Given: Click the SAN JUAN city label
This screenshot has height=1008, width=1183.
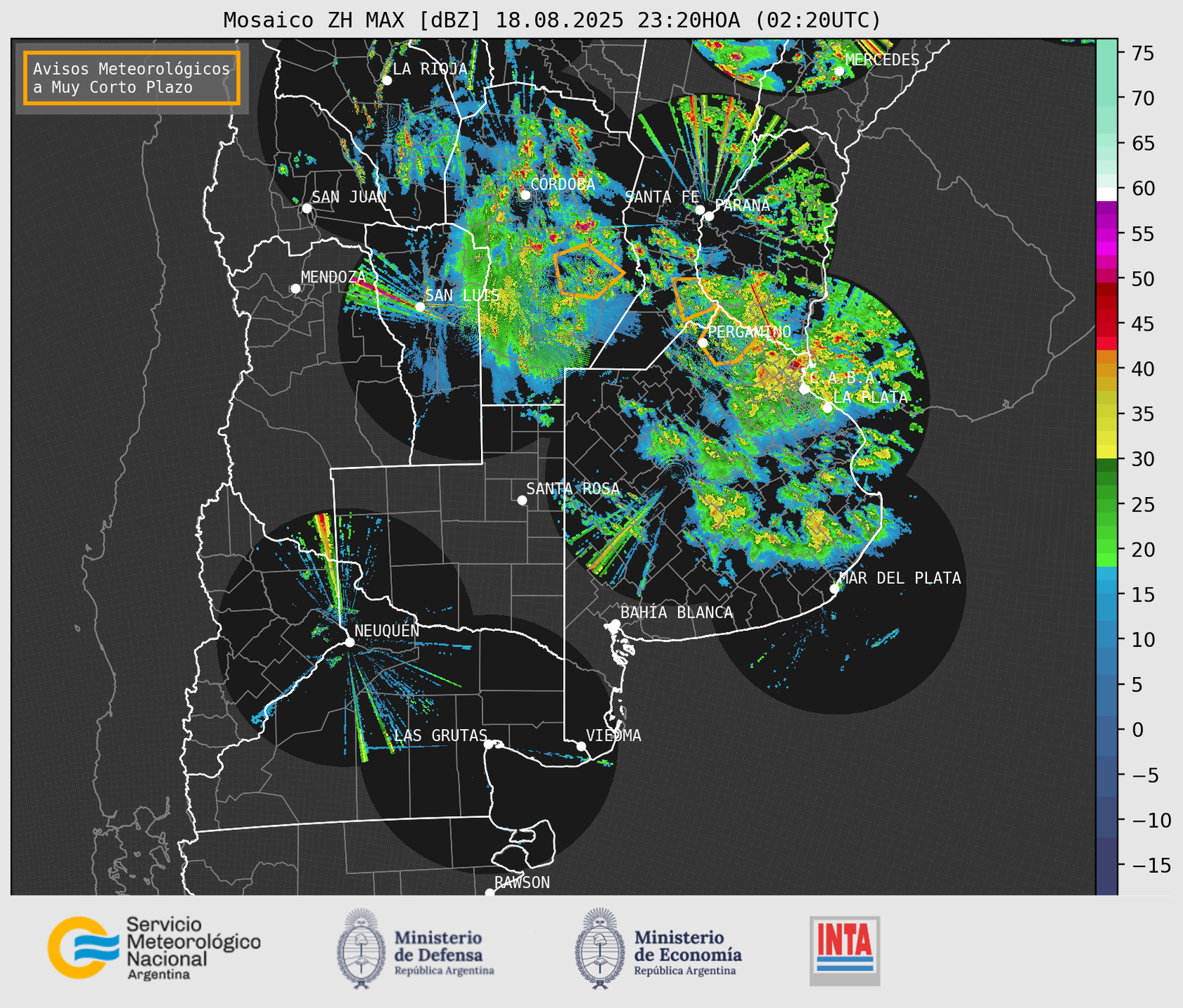Looking at the screenshot, I should [x=349, y=197].
